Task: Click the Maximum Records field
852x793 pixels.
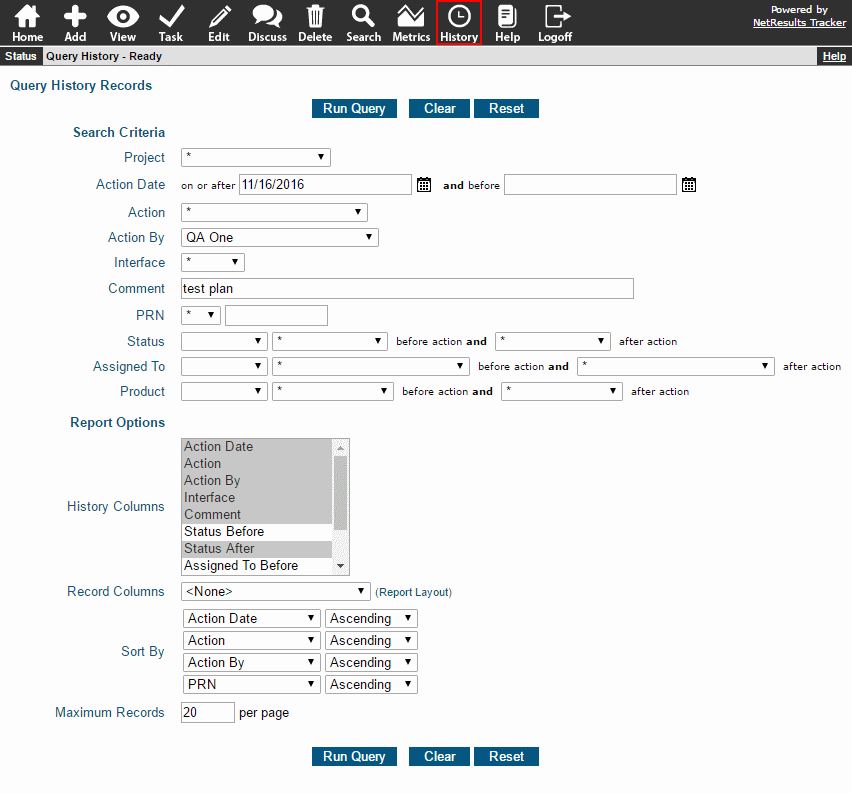Action: tap(208, 713)
